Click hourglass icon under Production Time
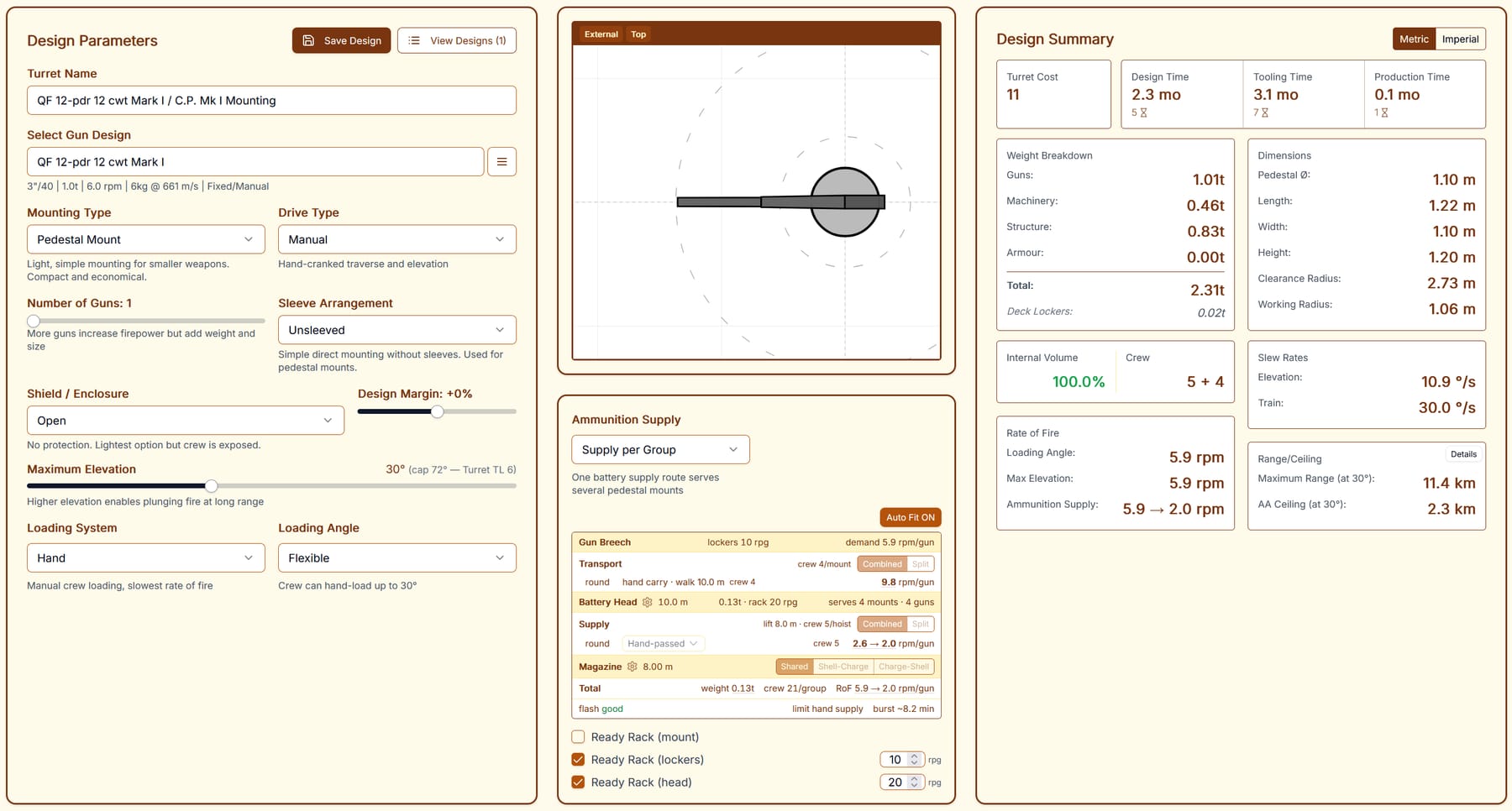Screen dimensions: 1512x811 1384,112
